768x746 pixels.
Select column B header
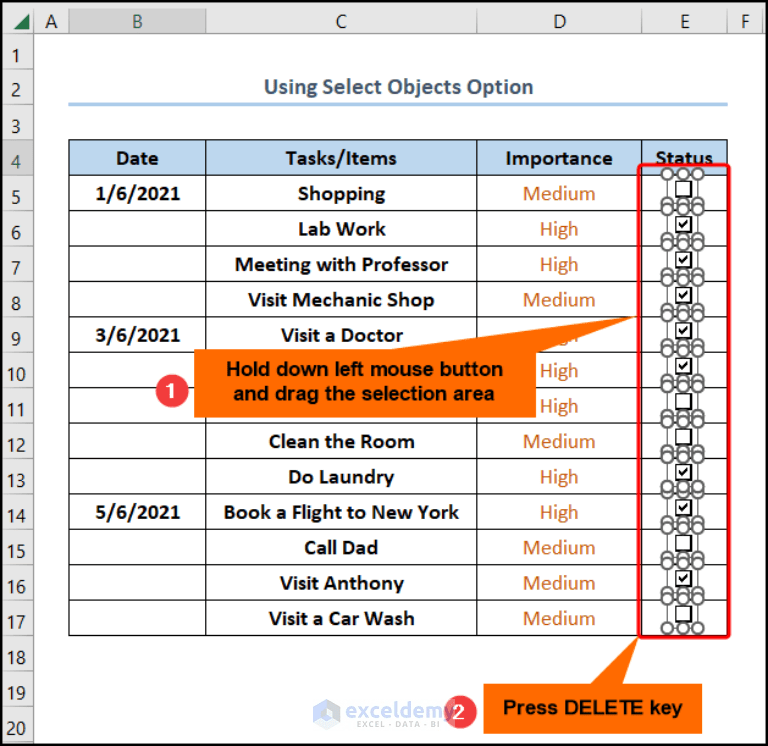pos(137,22)
